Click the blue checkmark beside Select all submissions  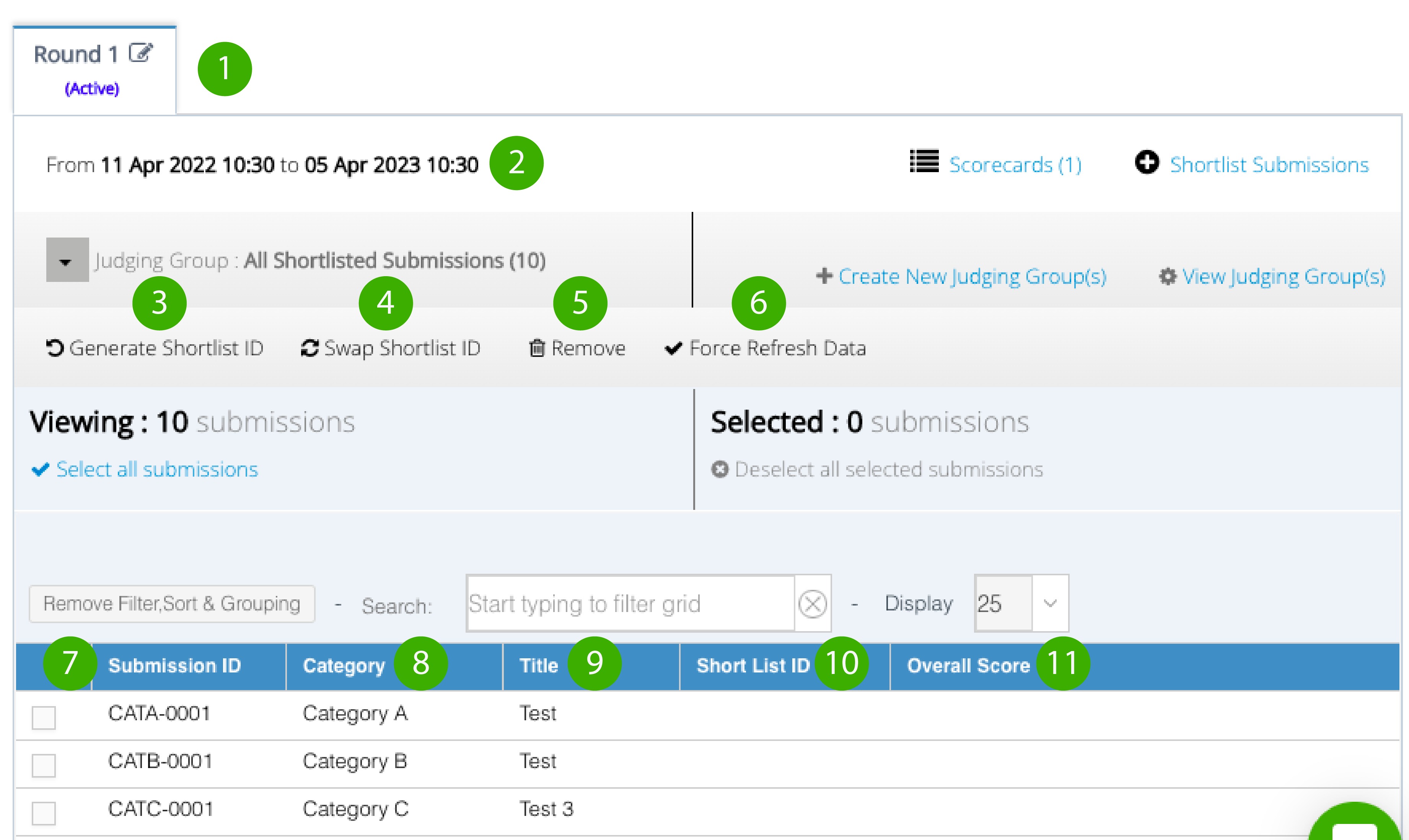tap(40, 469)
